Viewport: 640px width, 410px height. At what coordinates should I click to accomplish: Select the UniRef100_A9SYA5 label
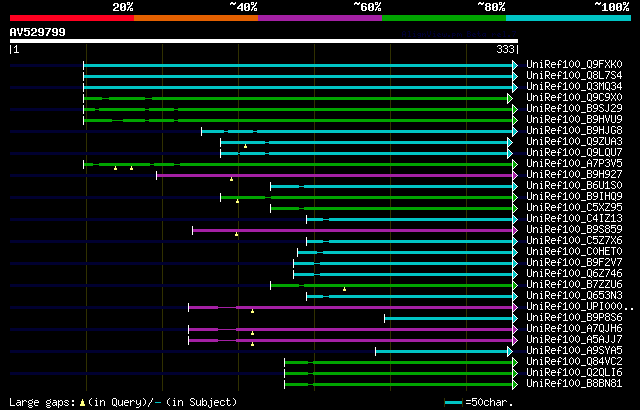[x=574, y=351]
